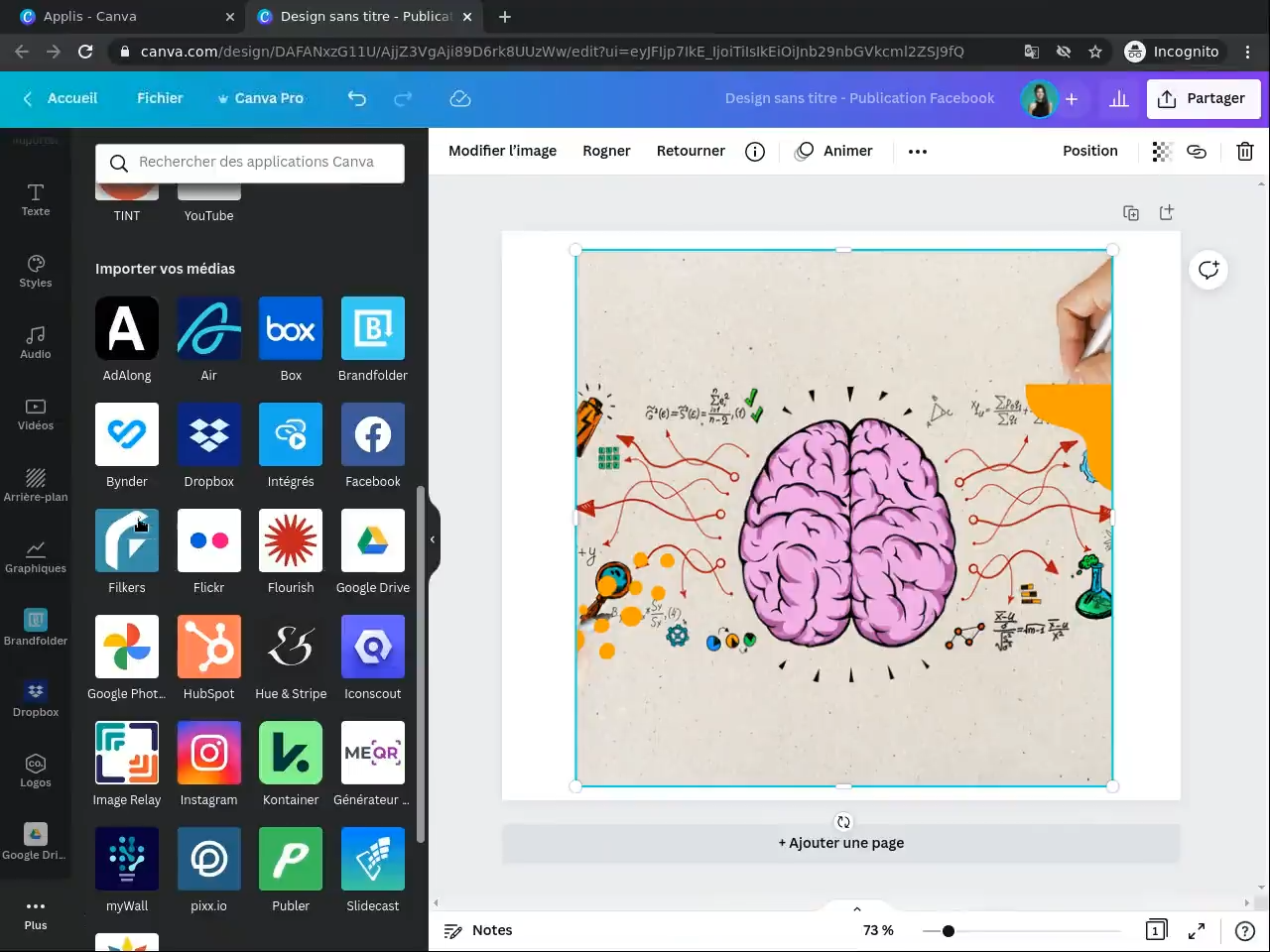Click the add page icon above canvas
The image size is (1270, 952).
(x=1167, y=212)
